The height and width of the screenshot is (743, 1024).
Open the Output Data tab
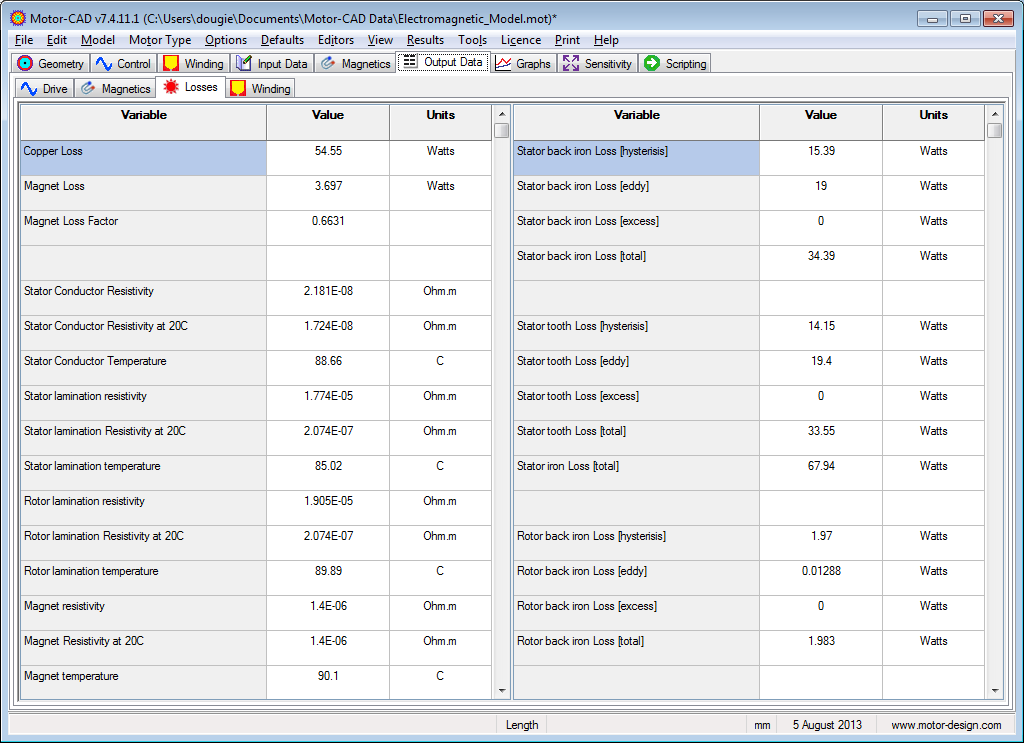(x=443, y=62)
